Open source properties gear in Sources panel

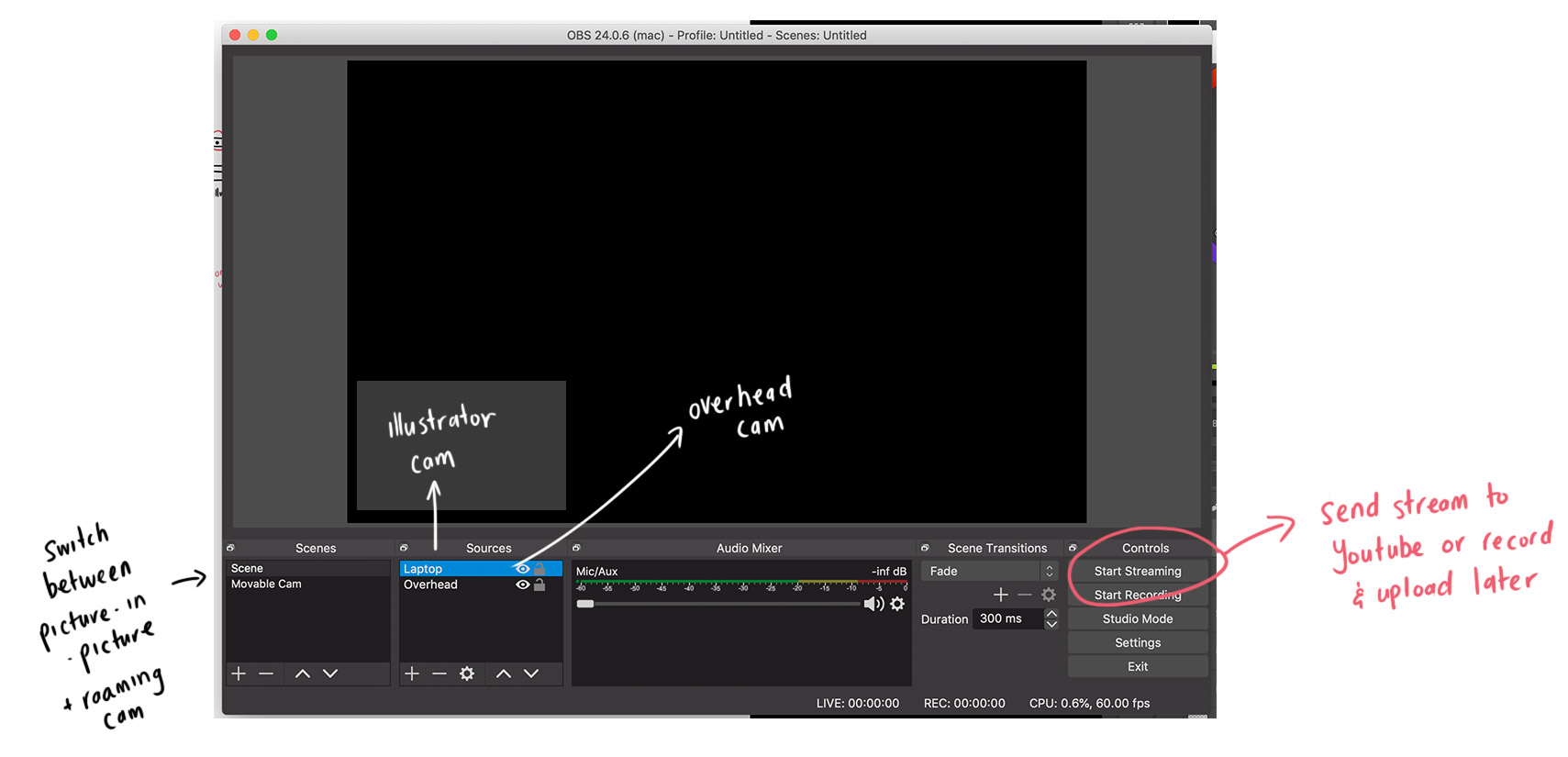pos(467,674)
